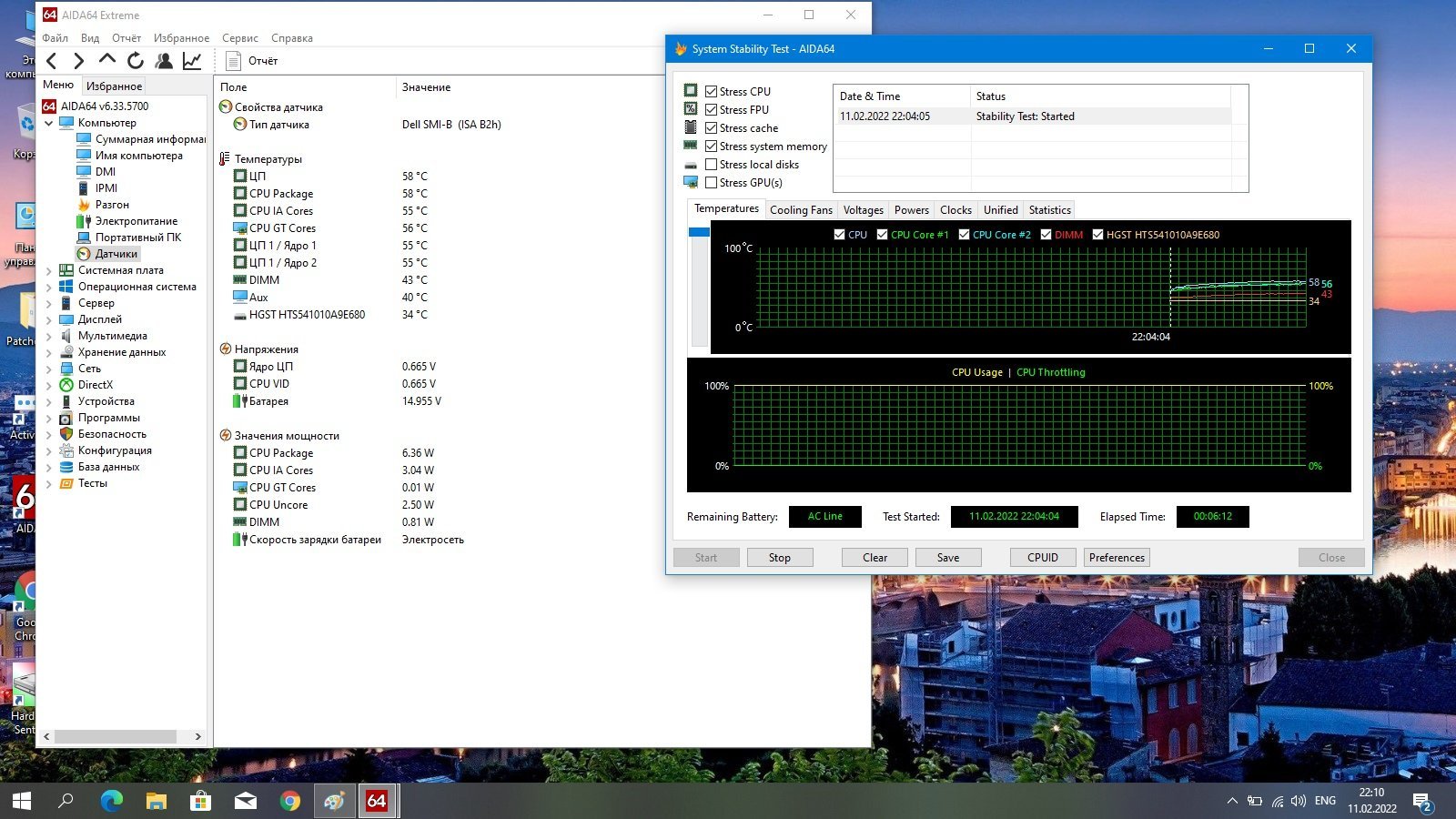Screen dimensions: 1456x819
Task: Enable the Stress local disks checkbox
Action: coord(712,164)
